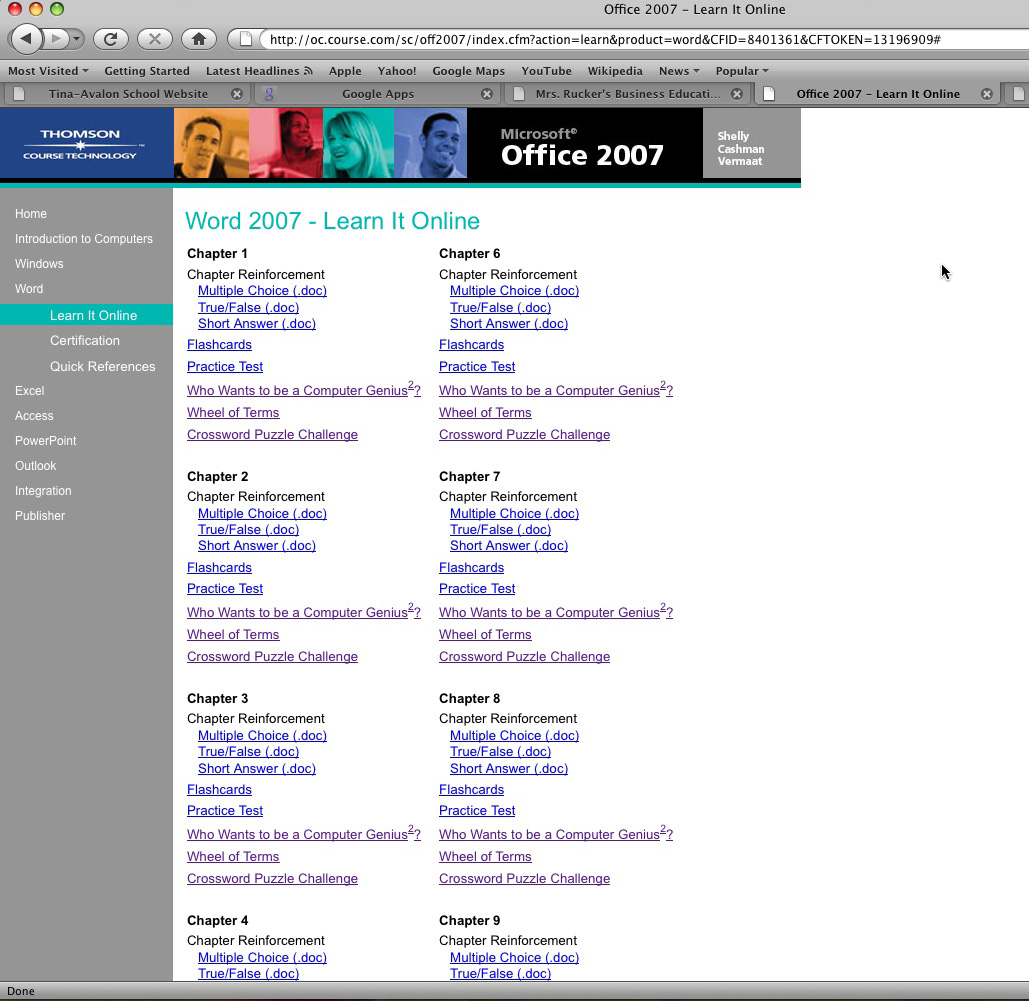Screen dimensions: 1029x1001
Task: Open Chapter 6 Crossword Puzzle Challenge
Action: coord(524,435)
